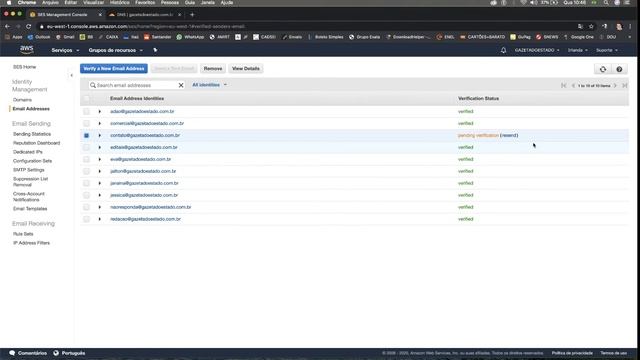Viewport: 640px width, 360px height.
Task: Open the Suporte dropdown menu
Action: [607, 50]
